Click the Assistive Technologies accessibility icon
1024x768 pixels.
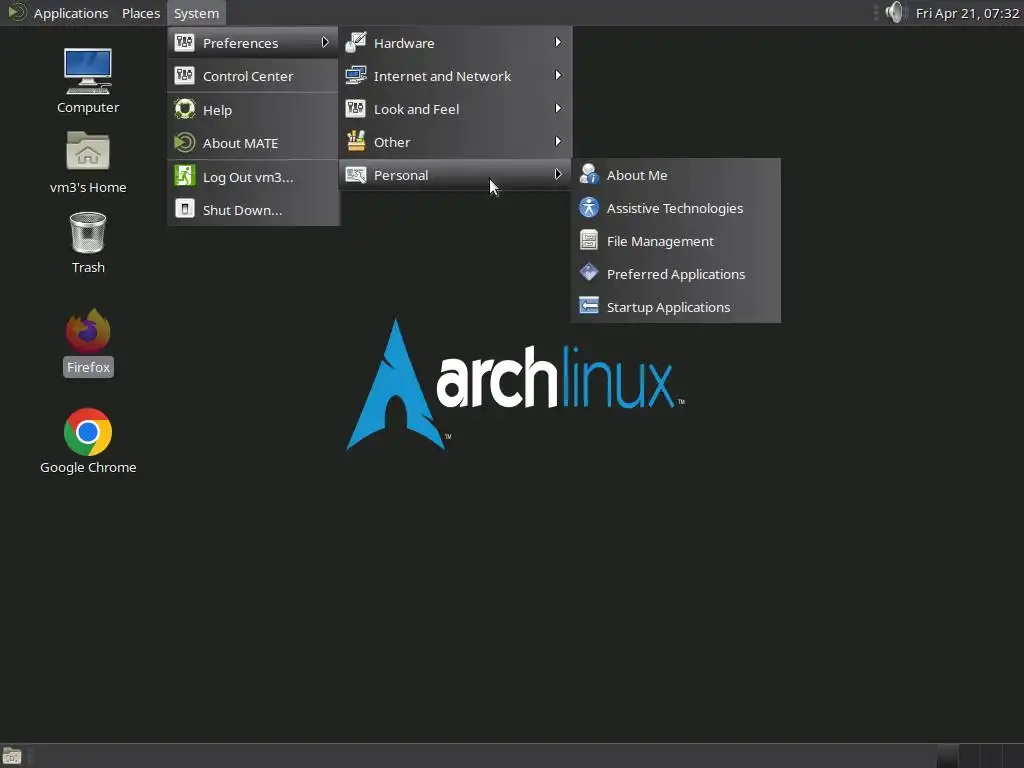click(588, 207)
